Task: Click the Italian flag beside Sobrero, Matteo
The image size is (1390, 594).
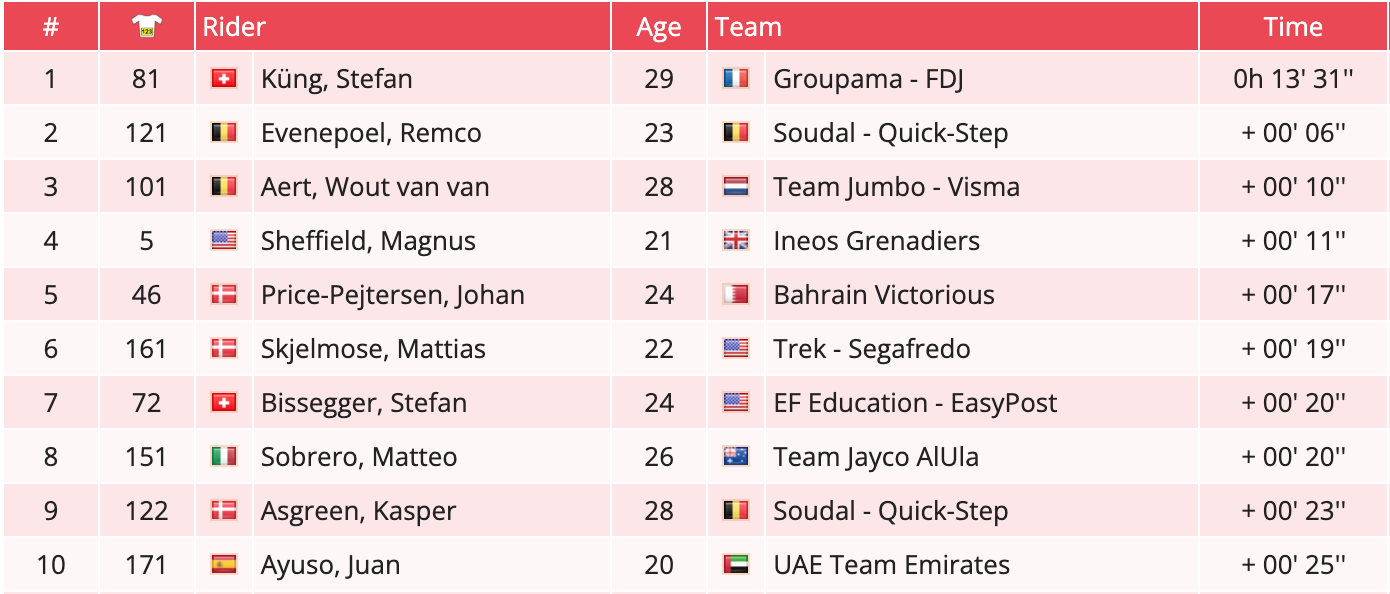Action: (x=224, y=457)
